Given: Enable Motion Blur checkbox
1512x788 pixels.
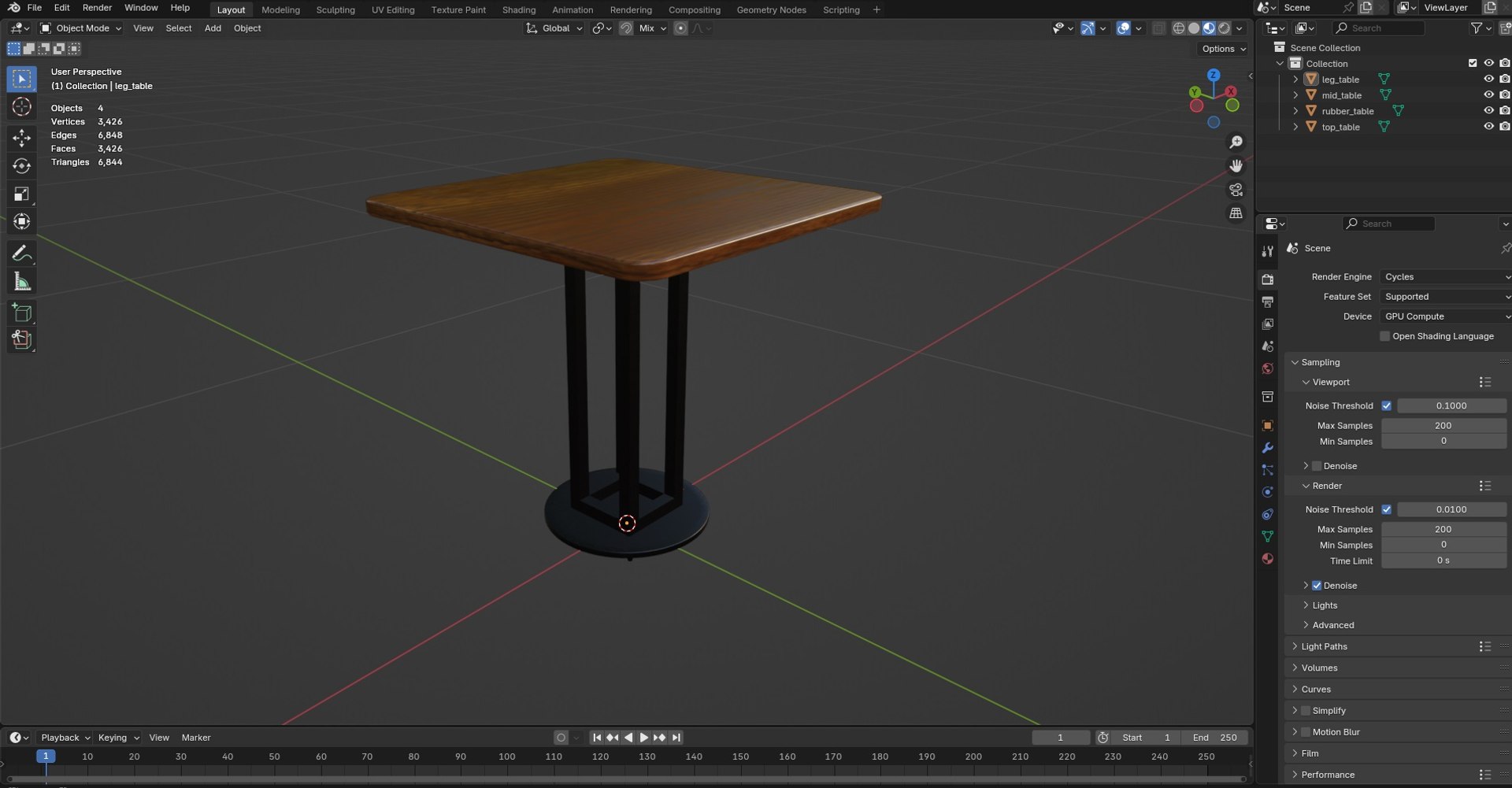Looking at the screenshot, I should click(x=1306, y=732).
